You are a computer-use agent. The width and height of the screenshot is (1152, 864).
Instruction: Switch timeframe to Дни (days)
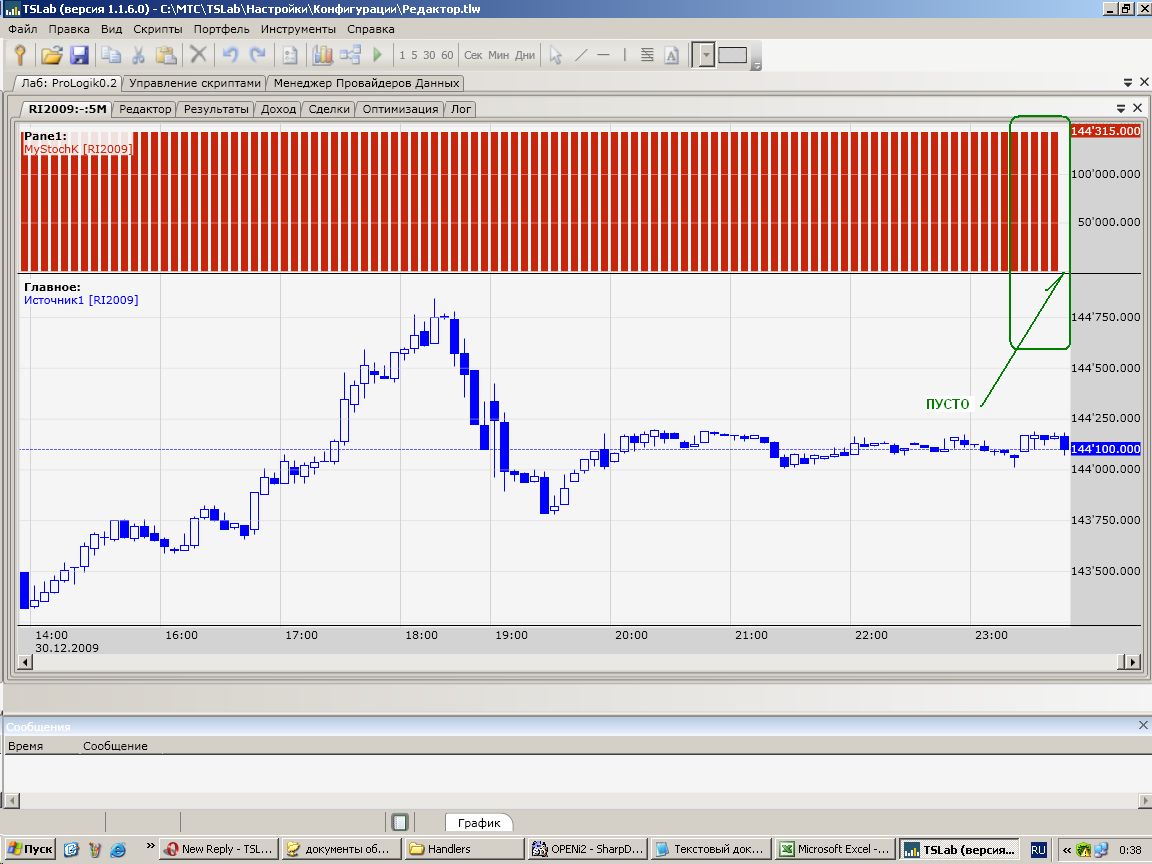coord(525,55)
